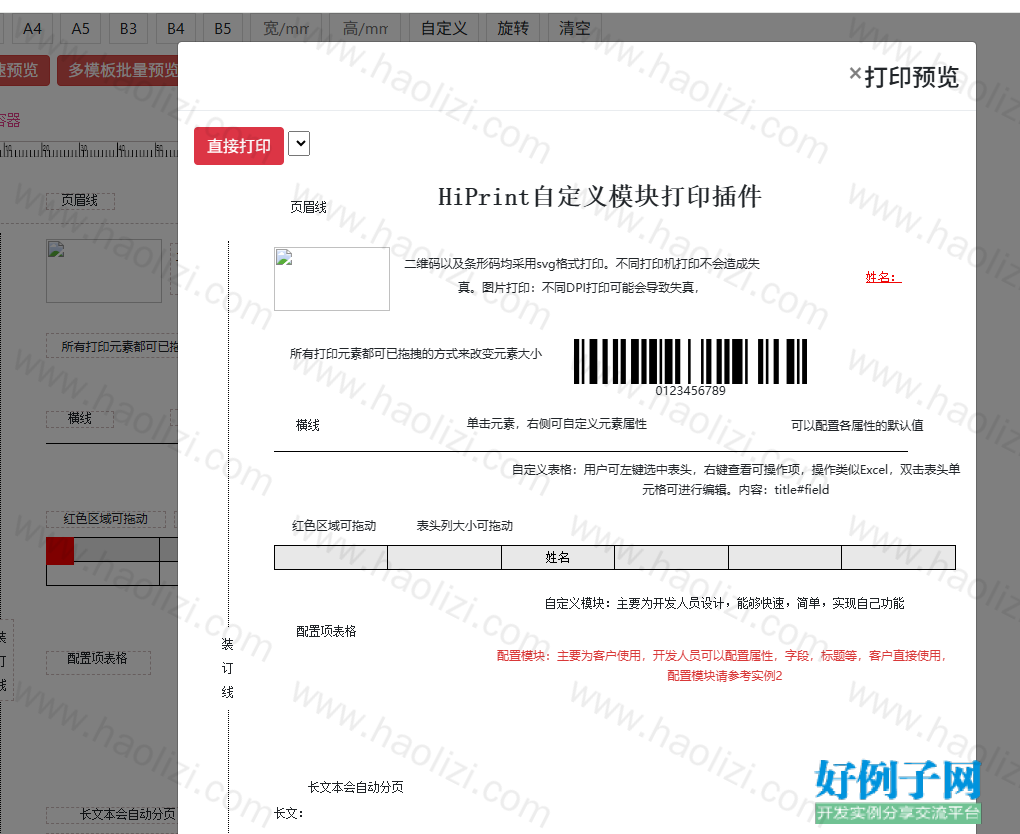This screenshot has width=1020, height=834.
Task: Click the red draggable square in designer table
Action: [x=60, y=551]
